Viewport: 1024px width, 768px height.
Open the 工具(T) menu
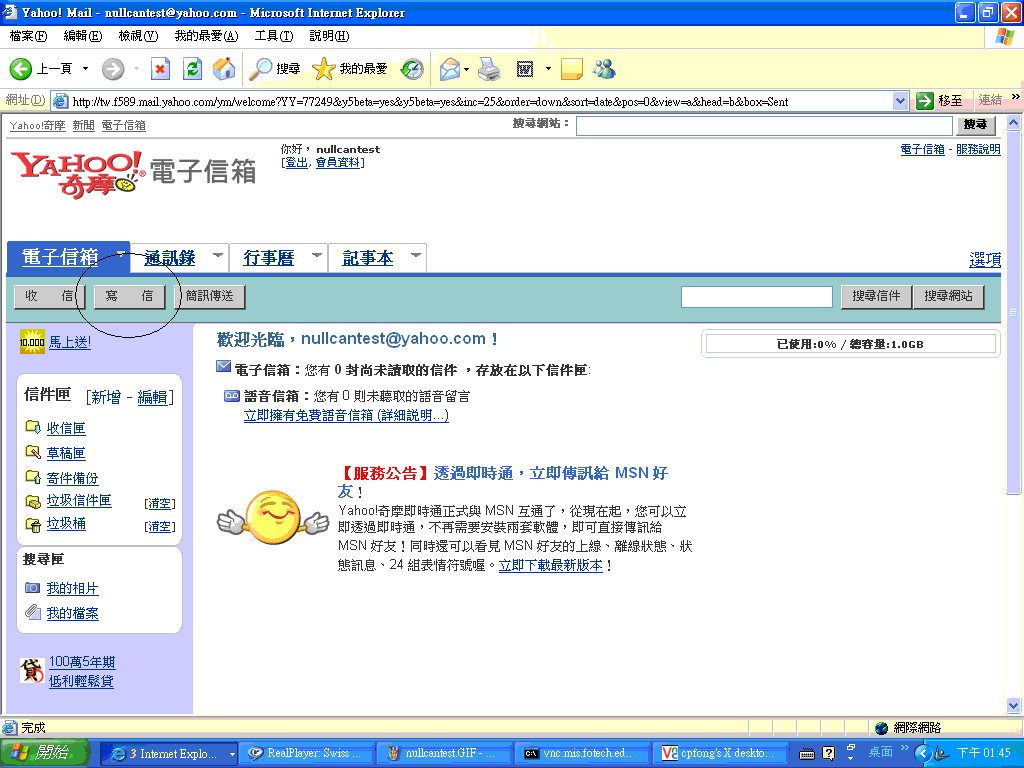[x=273, y=36]
